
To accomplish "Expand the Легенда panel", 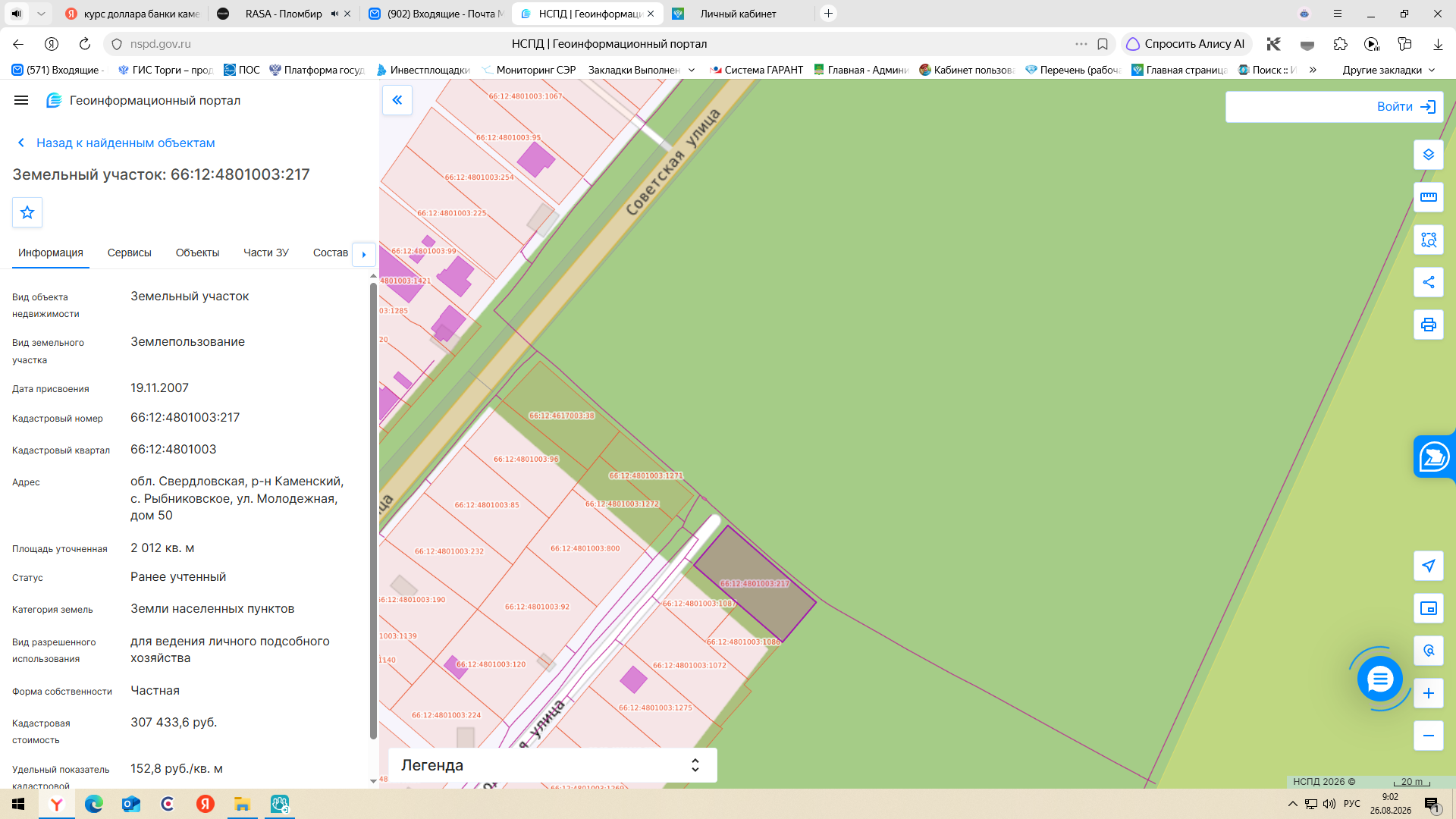I will [552, 765].
